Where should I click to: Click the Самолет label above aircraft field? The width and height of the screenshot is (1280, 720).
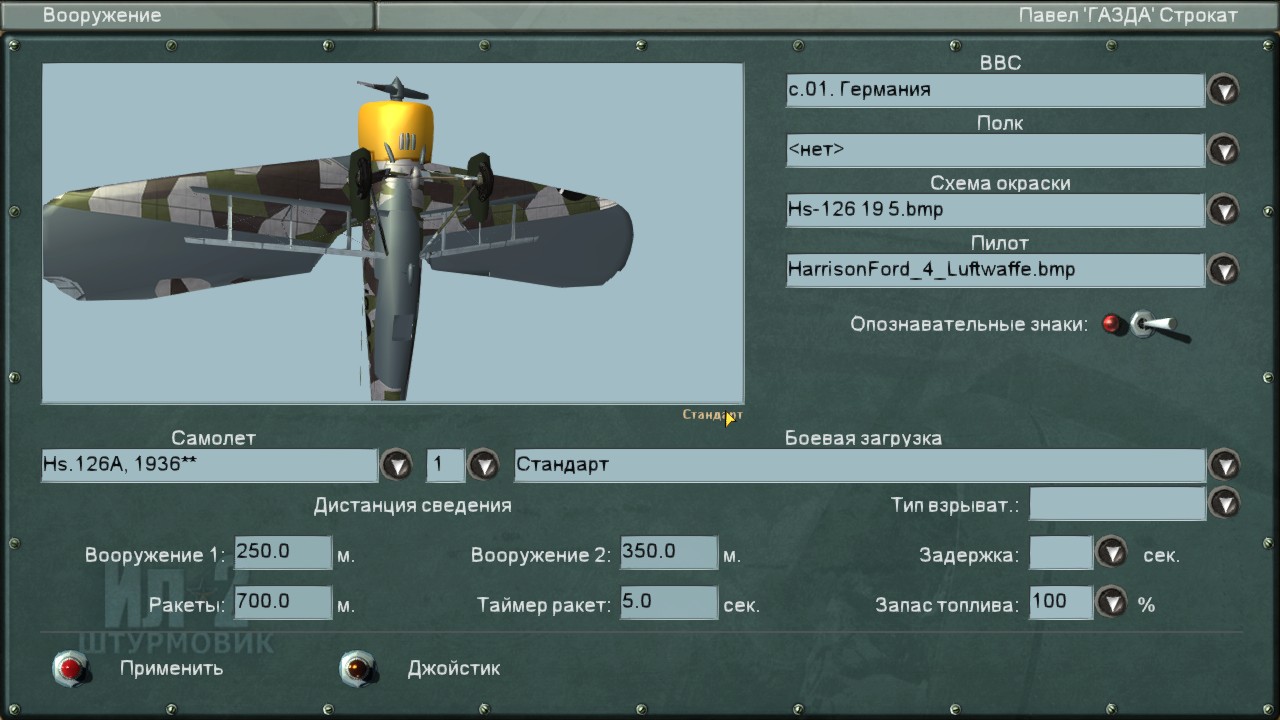coord(214,438)
